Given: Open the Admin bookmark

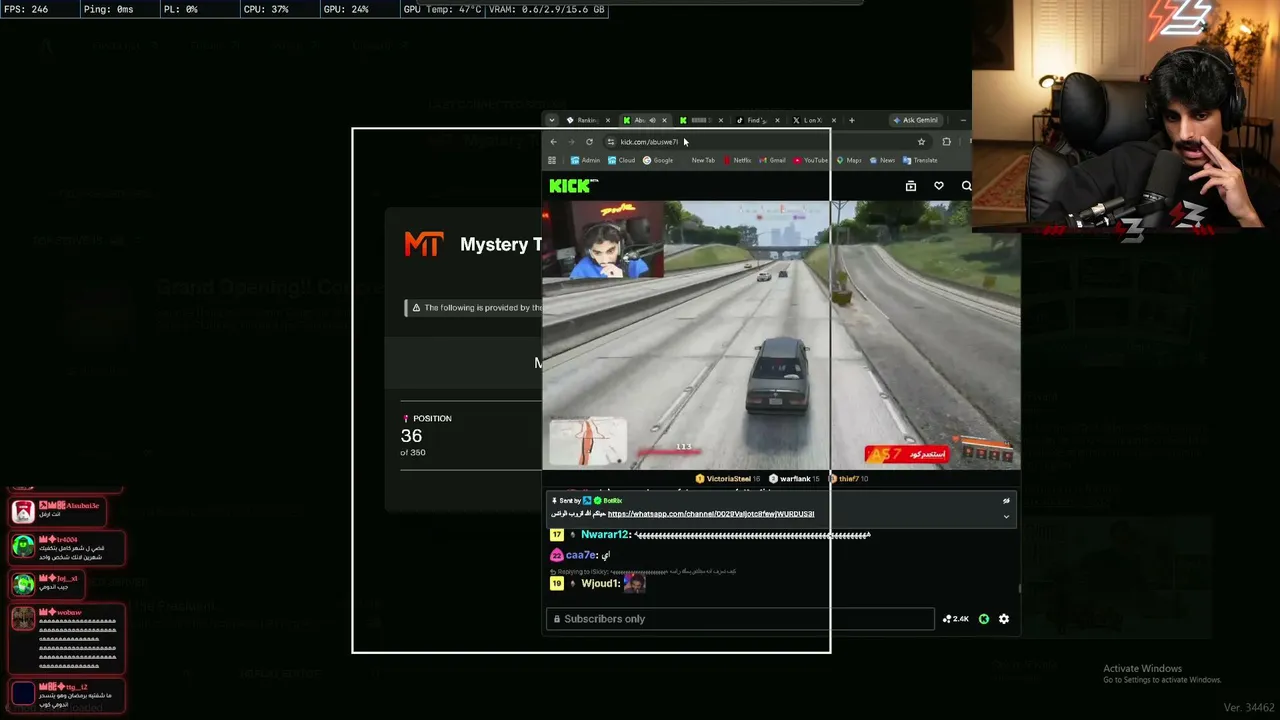Looking at the screenshot, I should tap(585, 160).
